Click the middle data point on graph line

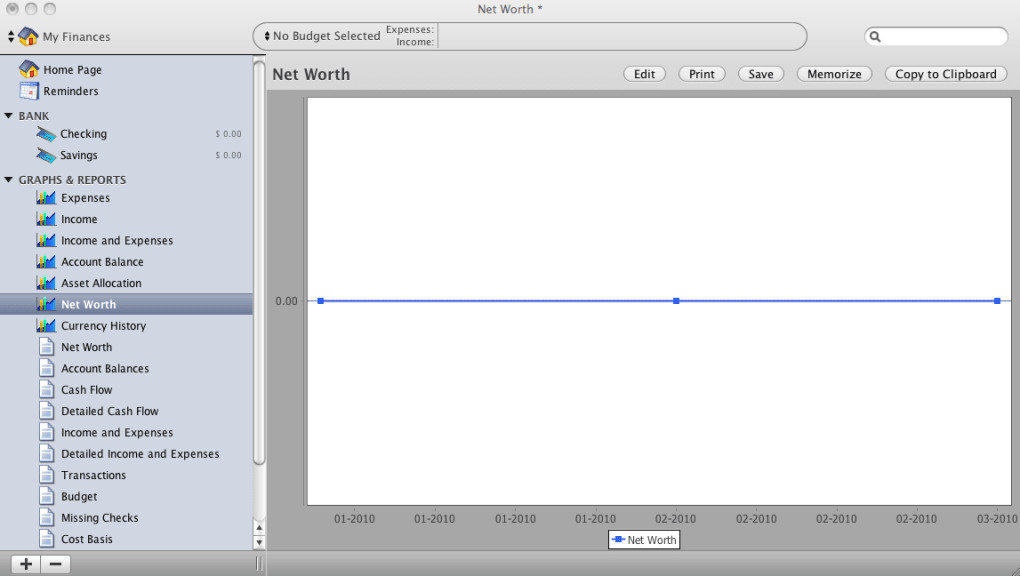(x=676, y=301)
